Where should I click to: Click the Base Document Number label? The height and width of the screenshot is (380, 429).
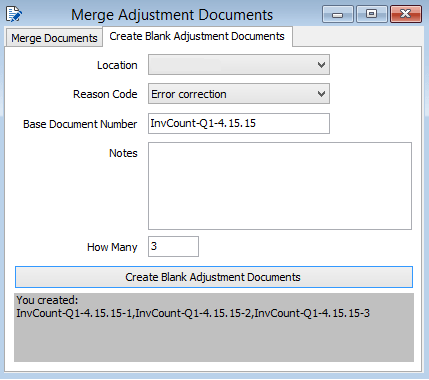pos(80,124)
